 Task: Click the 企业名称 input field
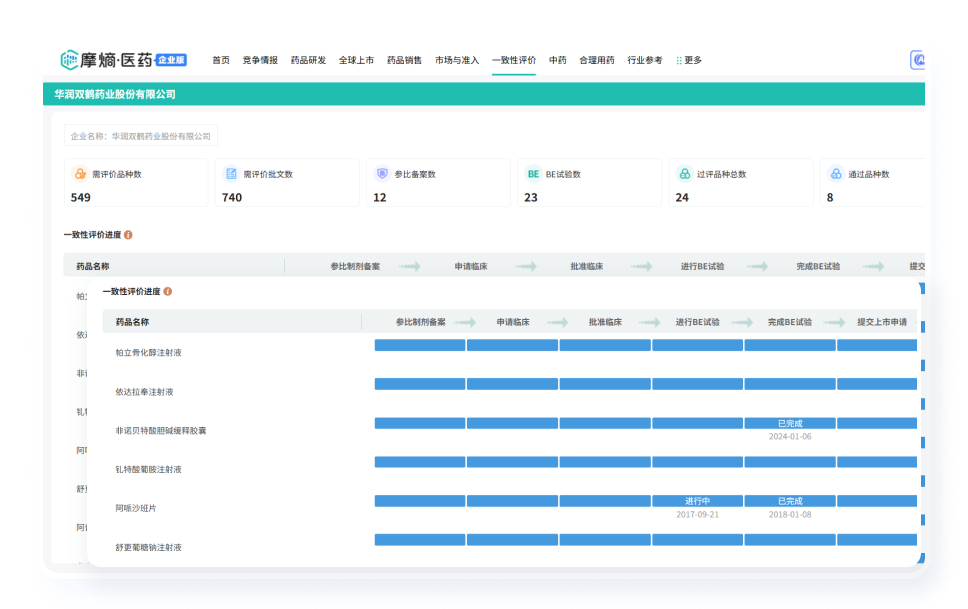click(x=141, y=136)
